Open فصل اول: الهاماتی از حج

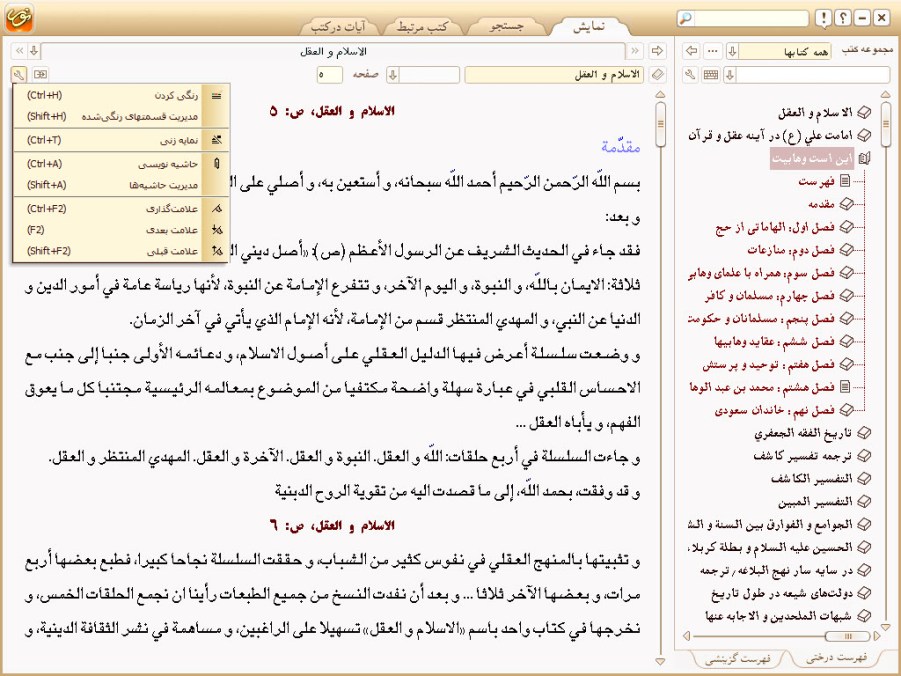[x=775, y=227]
